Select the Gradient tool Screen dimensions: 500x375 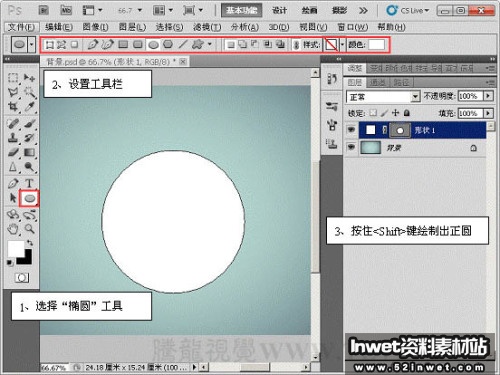(29, 153)
